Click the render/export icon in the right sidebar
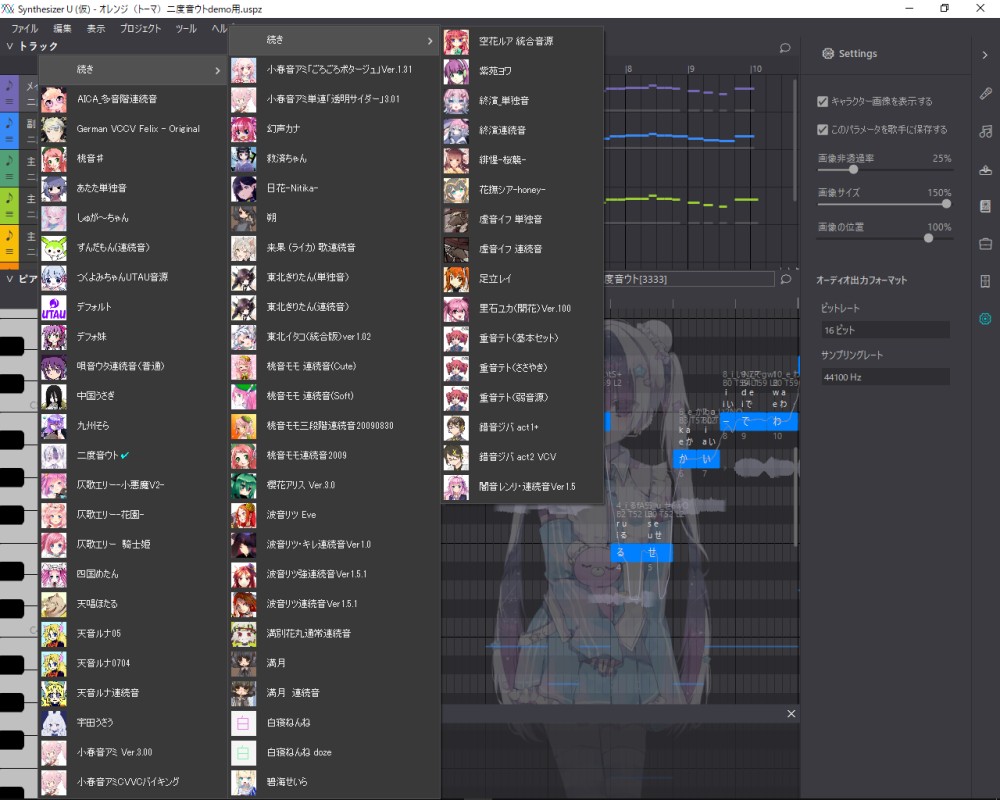Viewport: 1000px width, 800px height. pyautogui.click(x=985, y=167)
